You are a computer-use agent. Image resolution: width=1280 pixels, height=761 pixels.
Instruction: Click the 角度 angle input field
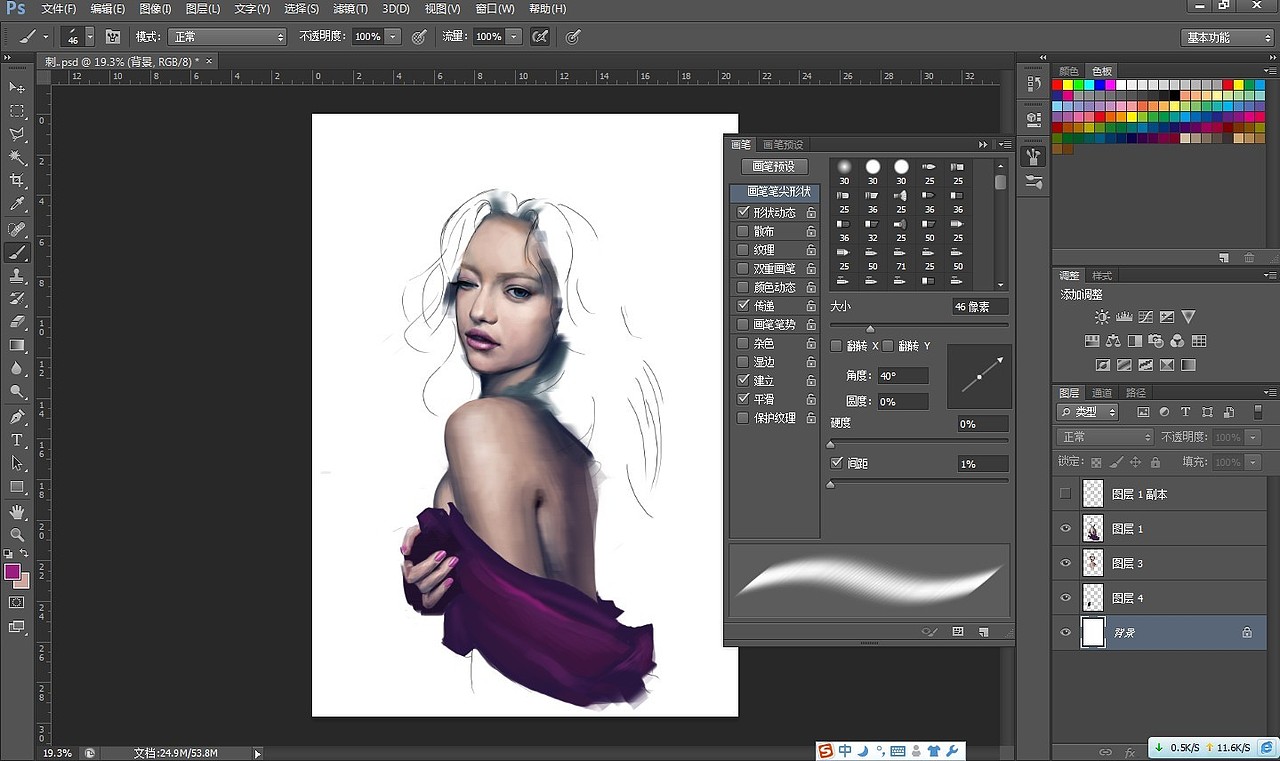[x=902, y=376]
